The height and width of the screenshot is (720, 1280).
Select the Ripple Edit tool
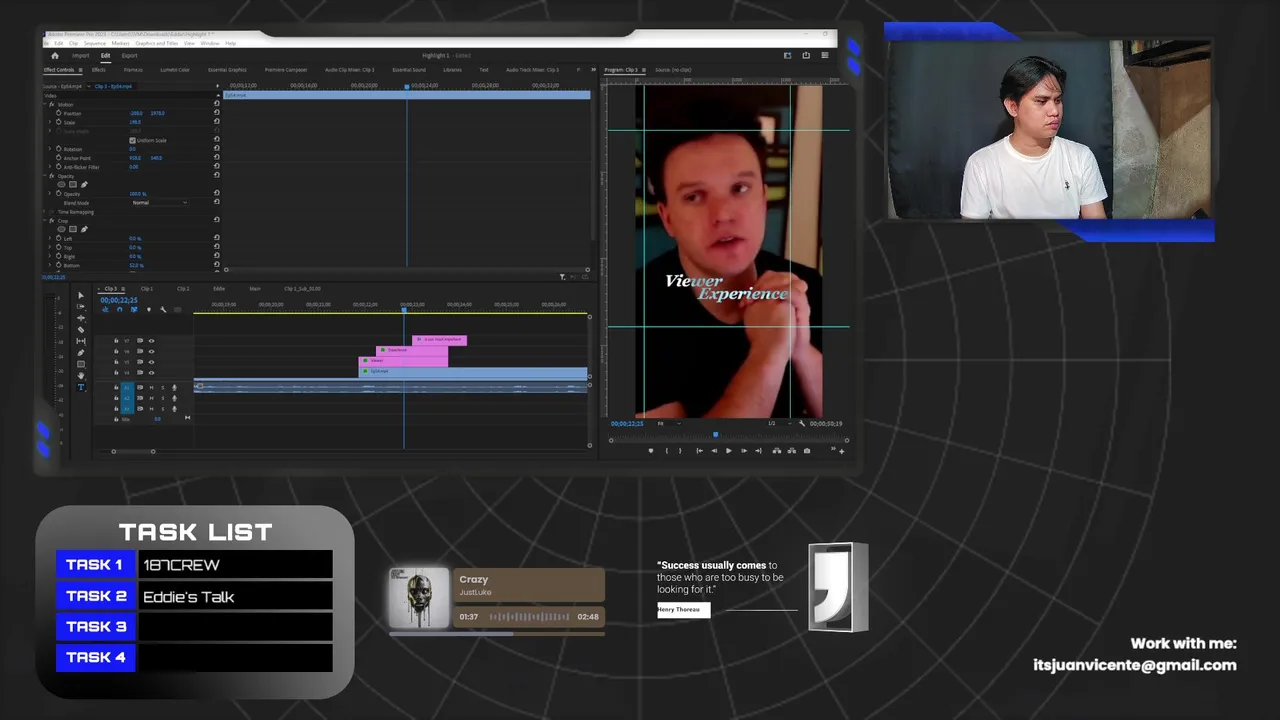[x=81, y=318]
